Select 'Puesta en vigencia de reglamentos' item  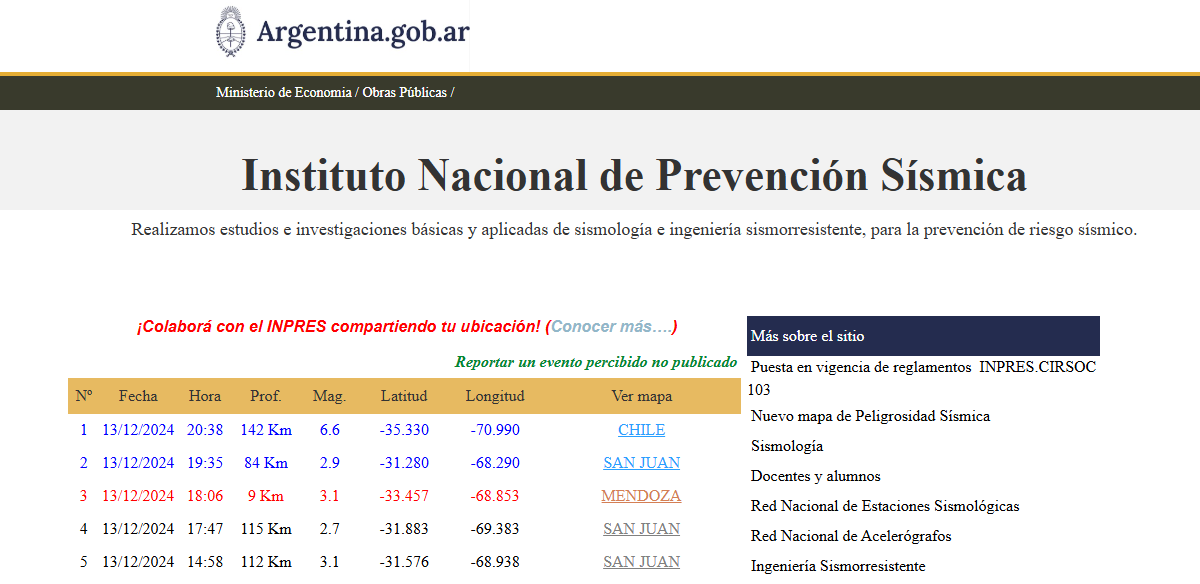click(860, 367)
